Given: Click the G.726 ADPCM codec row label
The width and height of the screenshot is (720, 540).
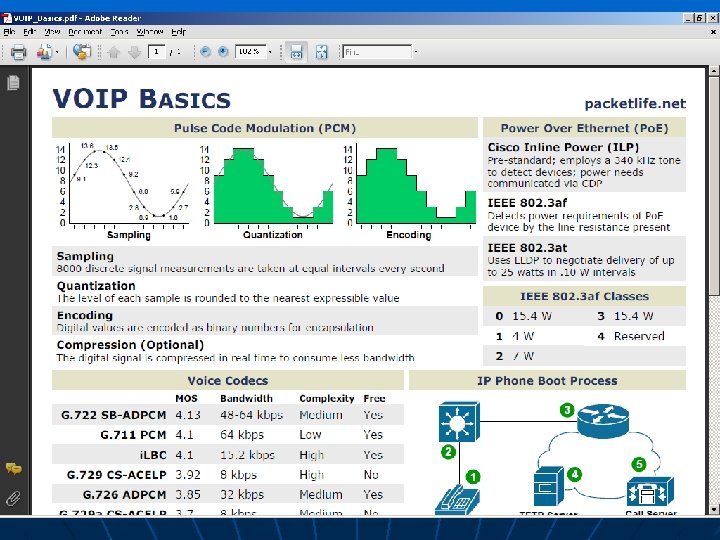Looking at the screenshot, I should click(124, 495).
